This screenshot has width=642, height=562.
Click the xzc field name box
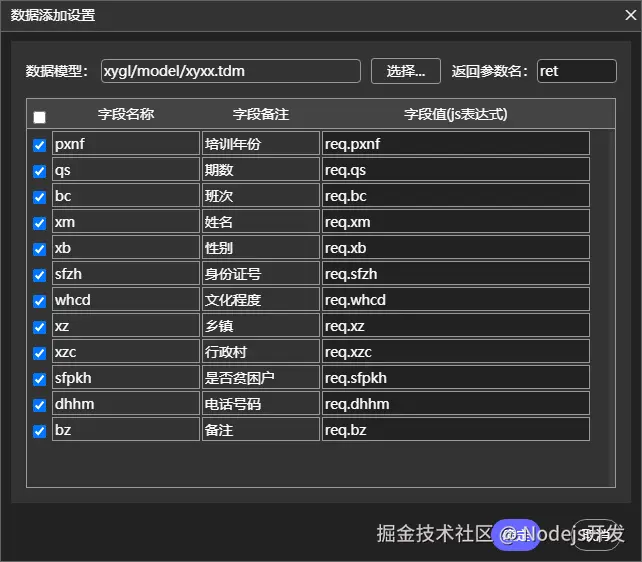tap(126, 351)
